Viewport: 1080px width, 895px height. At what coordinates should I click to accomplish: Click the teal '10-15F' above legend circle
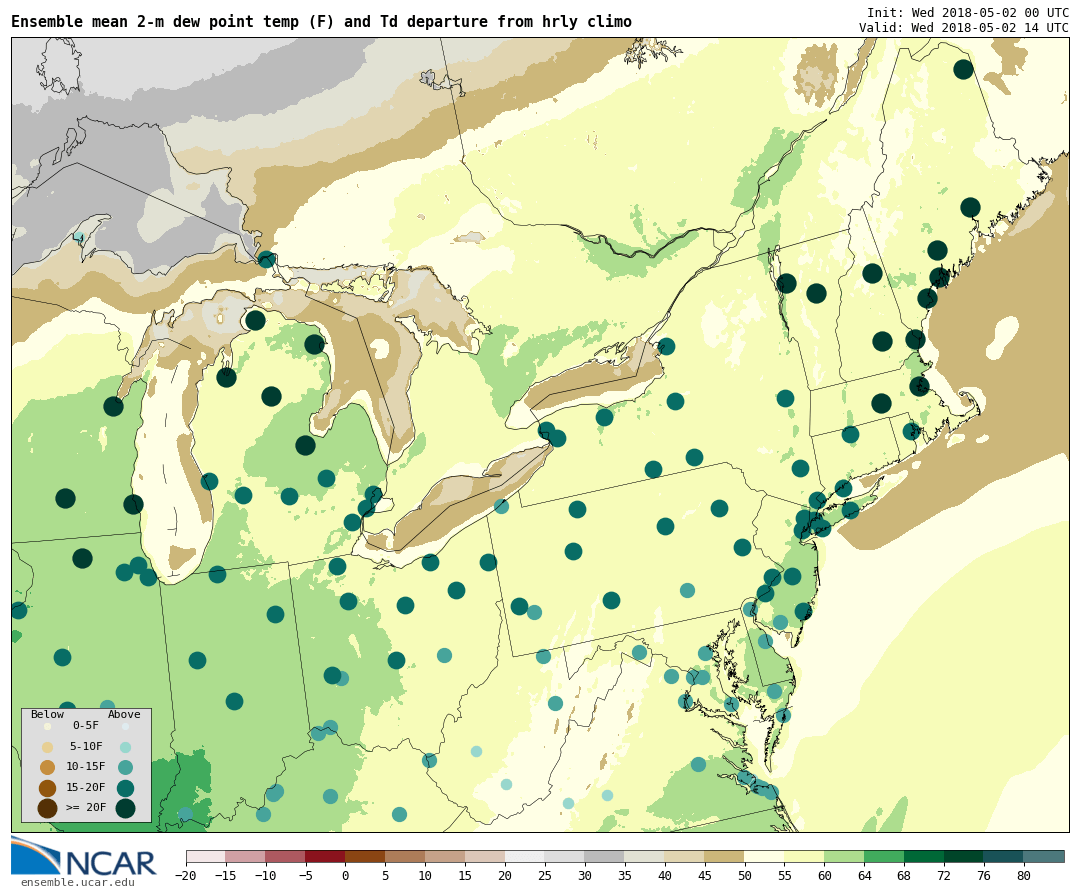pyautogui.click(x=125, y=767)
